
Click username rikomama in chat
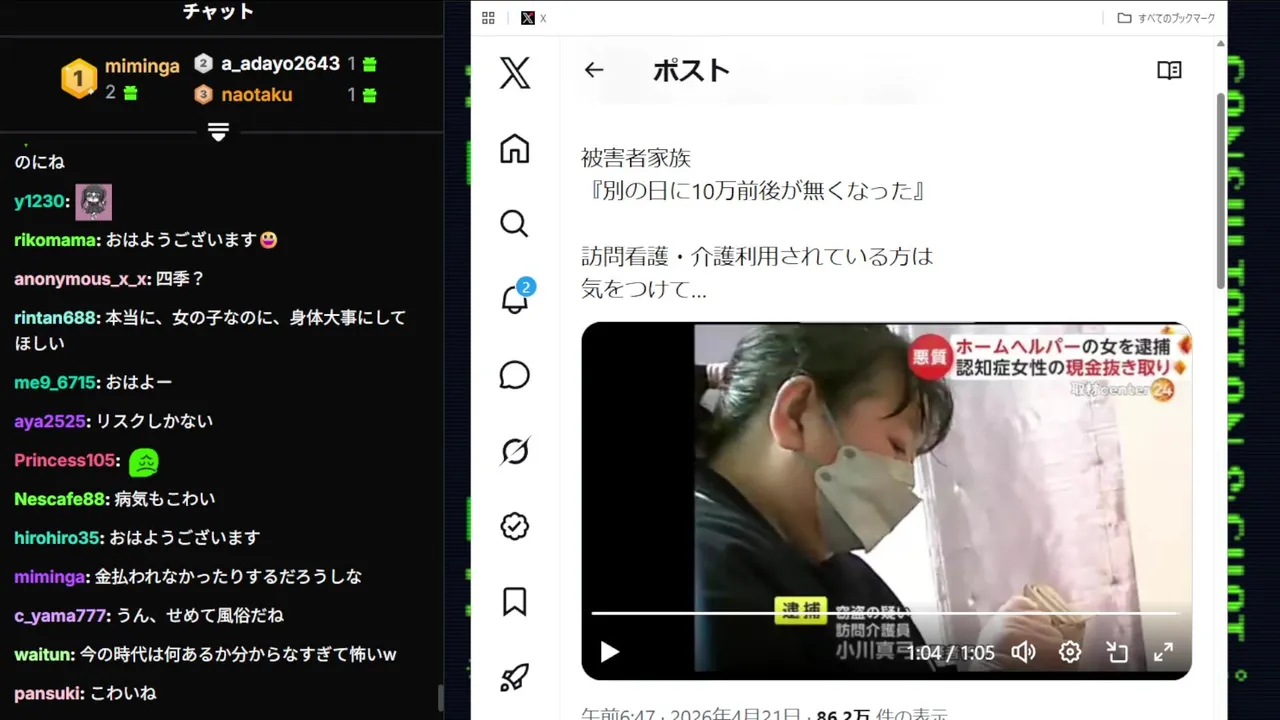(56, 240)
